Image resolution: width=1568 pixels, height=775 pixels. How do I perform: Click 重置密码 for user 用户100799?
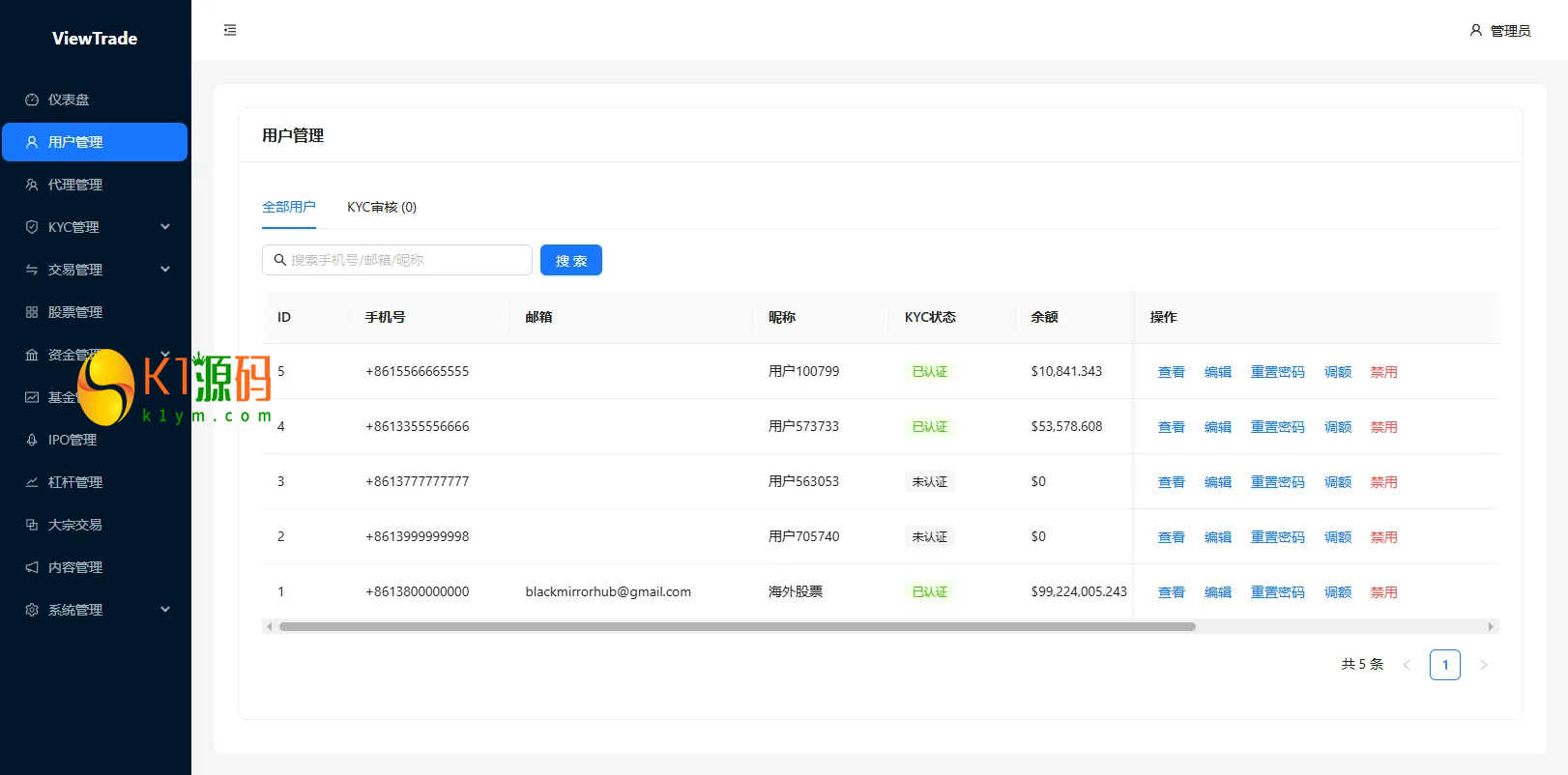[1278, 372]
